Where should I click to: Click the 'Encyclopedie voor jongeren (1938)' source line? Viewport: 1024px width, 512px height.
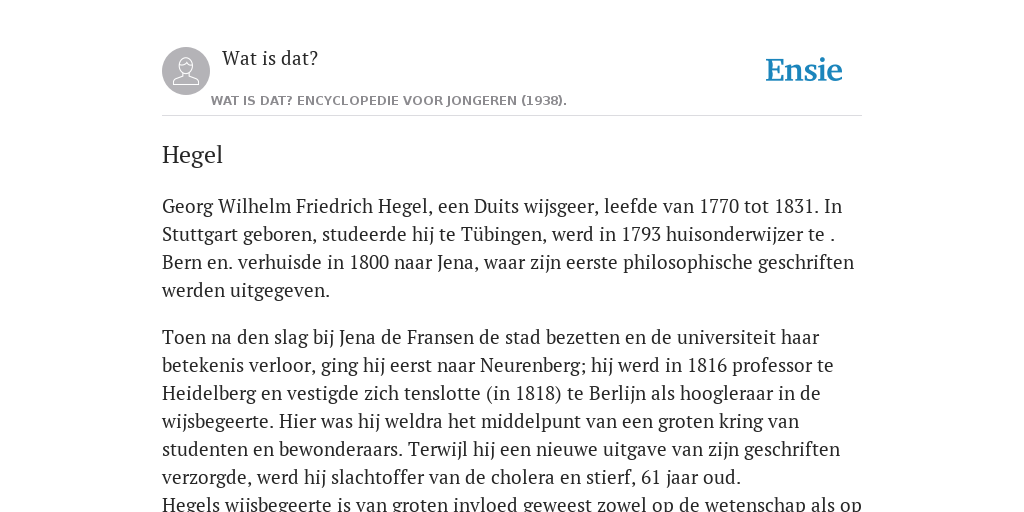point(389,101)
